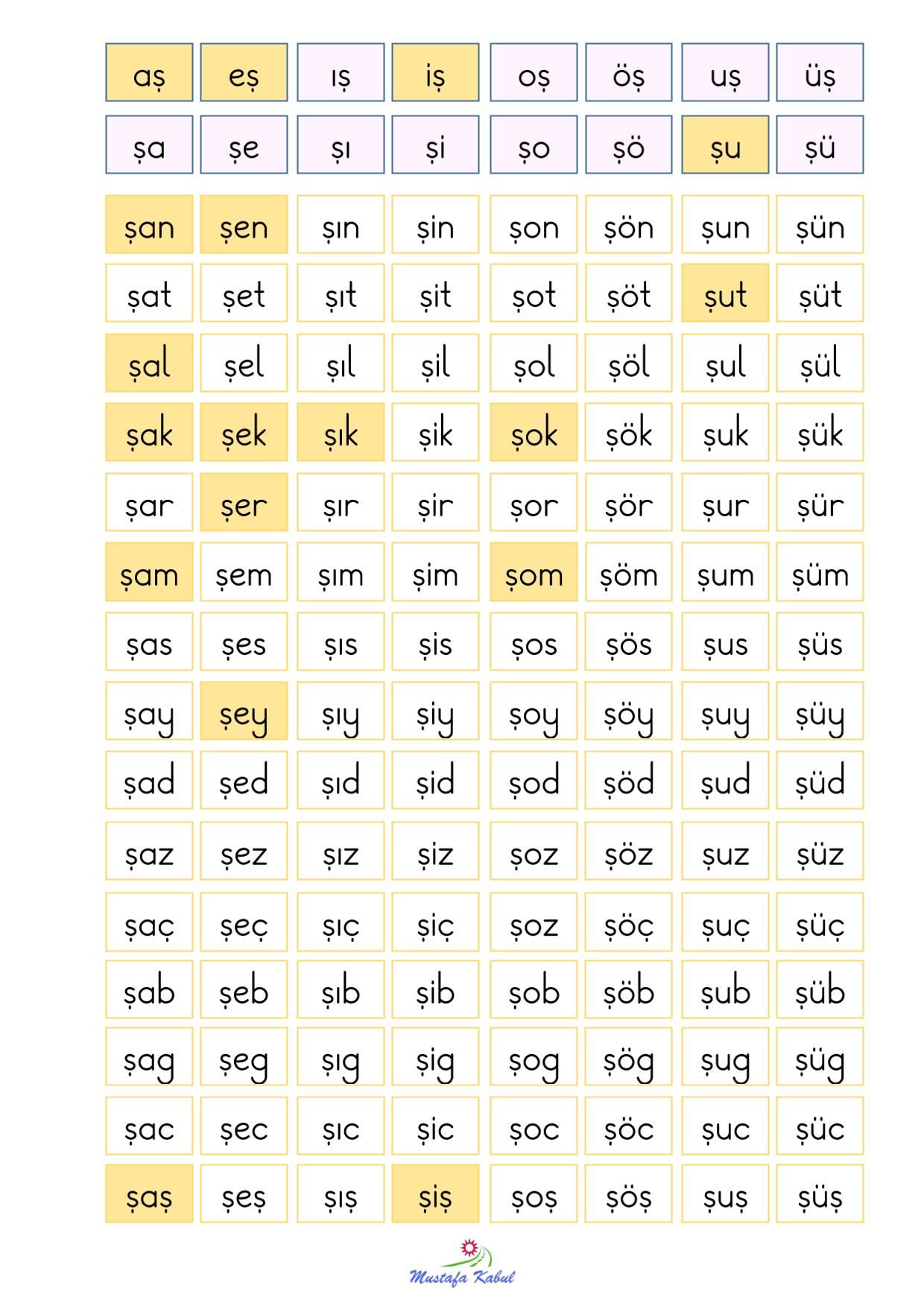Click the 'şen' word card
Viewport: 924px width, 1306px height.
tap(244, 225)
